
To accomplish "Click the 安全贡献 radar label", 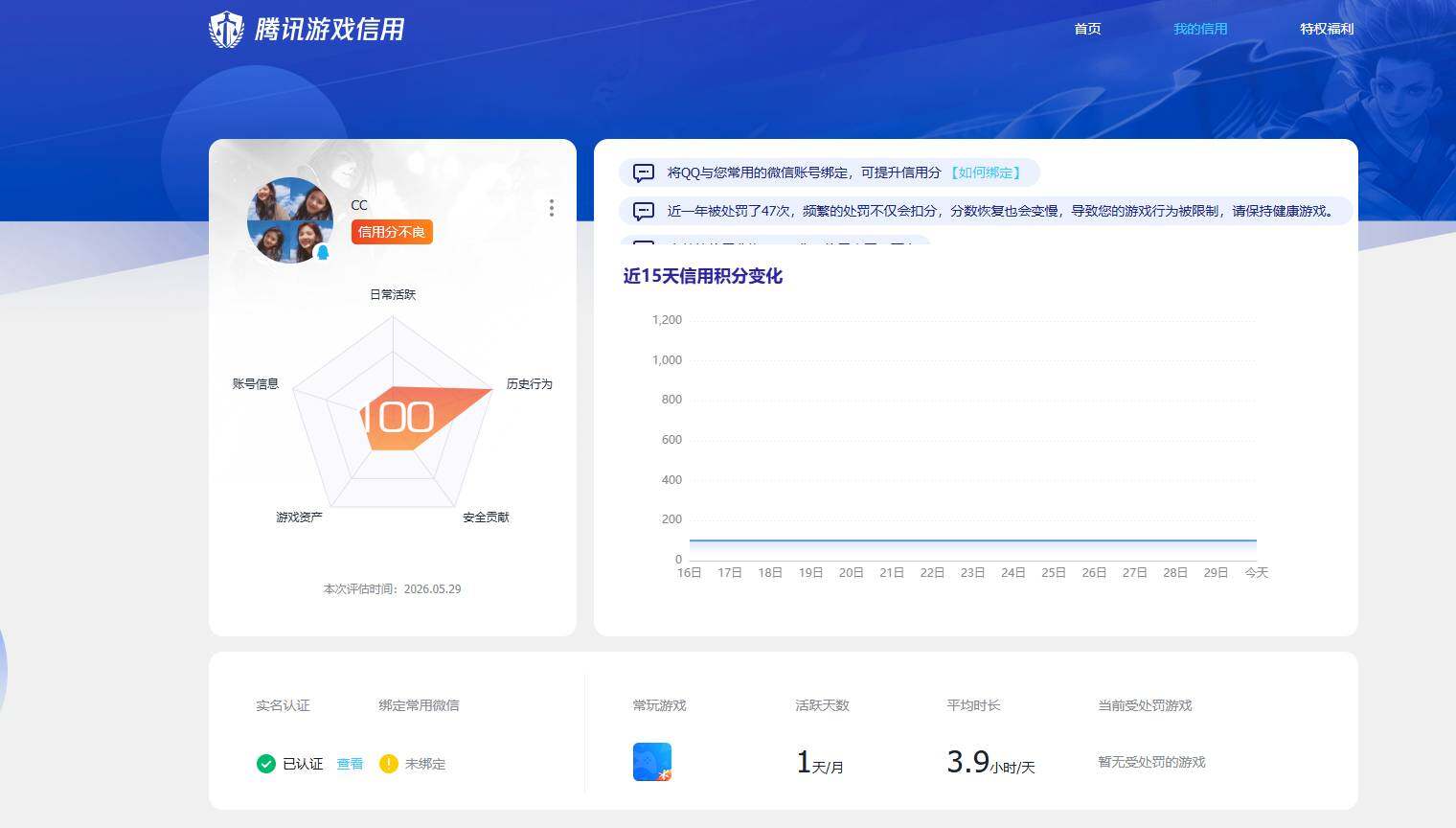I will click(487, 517).
